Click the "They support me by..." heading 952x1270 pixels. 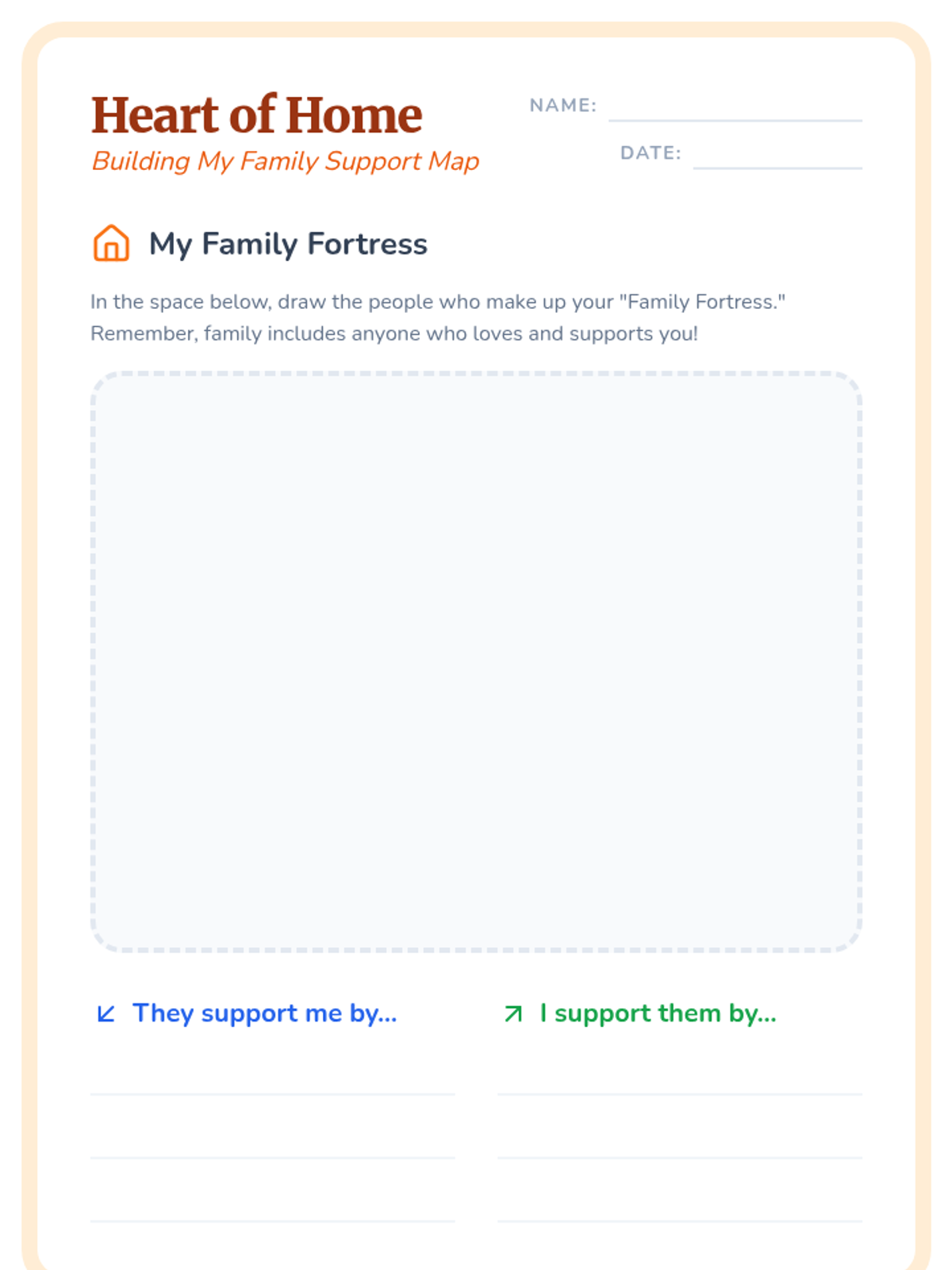[x=264, y=1014]
